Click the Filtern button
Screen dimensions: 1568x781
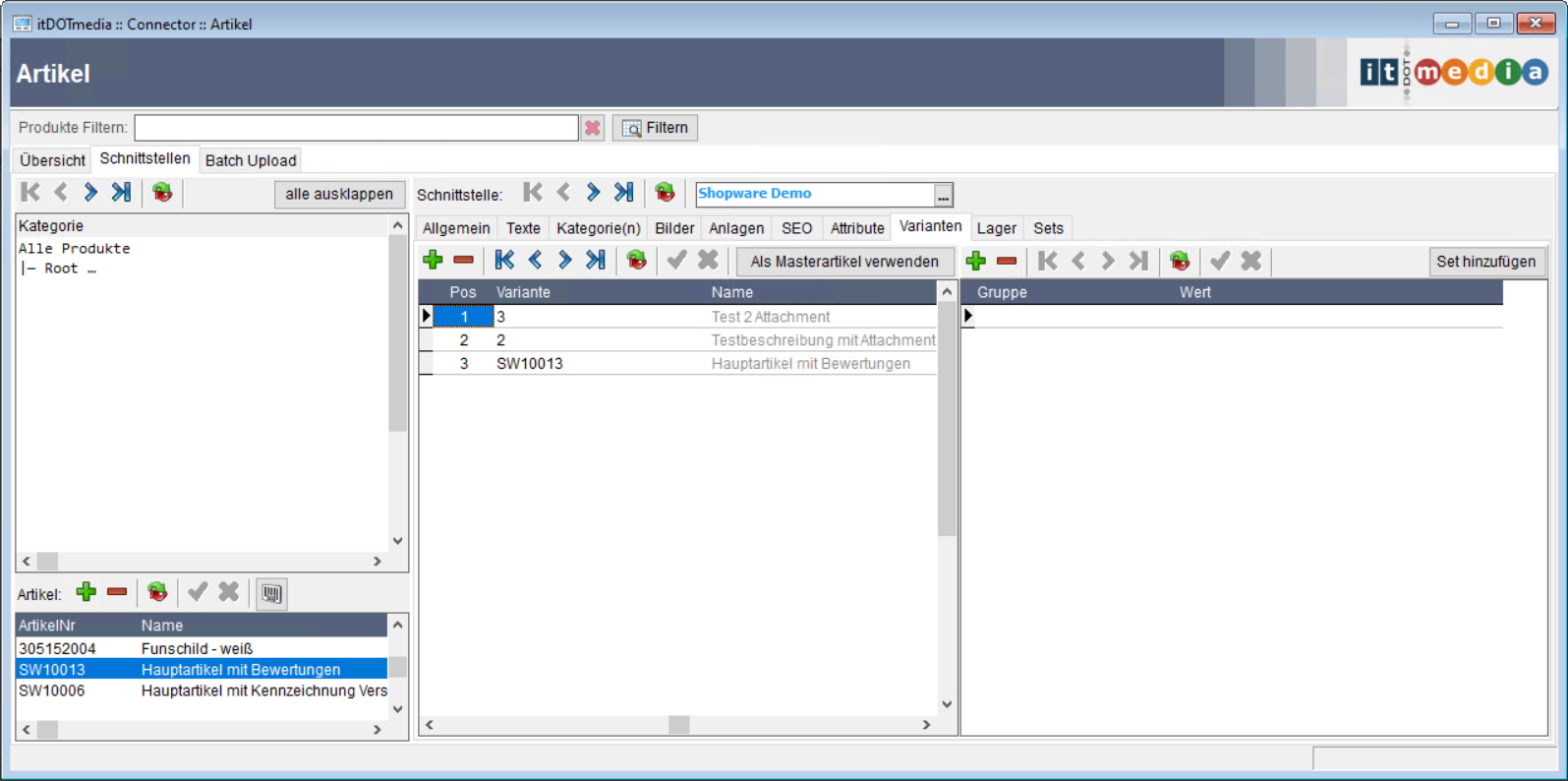pos(655,128)
